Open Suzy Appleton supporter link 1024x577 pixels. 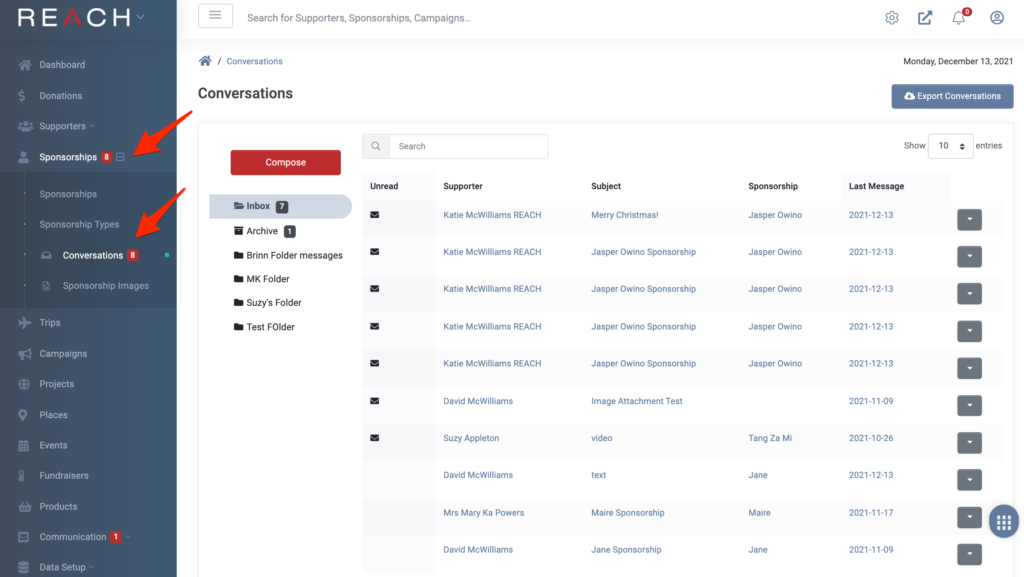tap(471, 438)
